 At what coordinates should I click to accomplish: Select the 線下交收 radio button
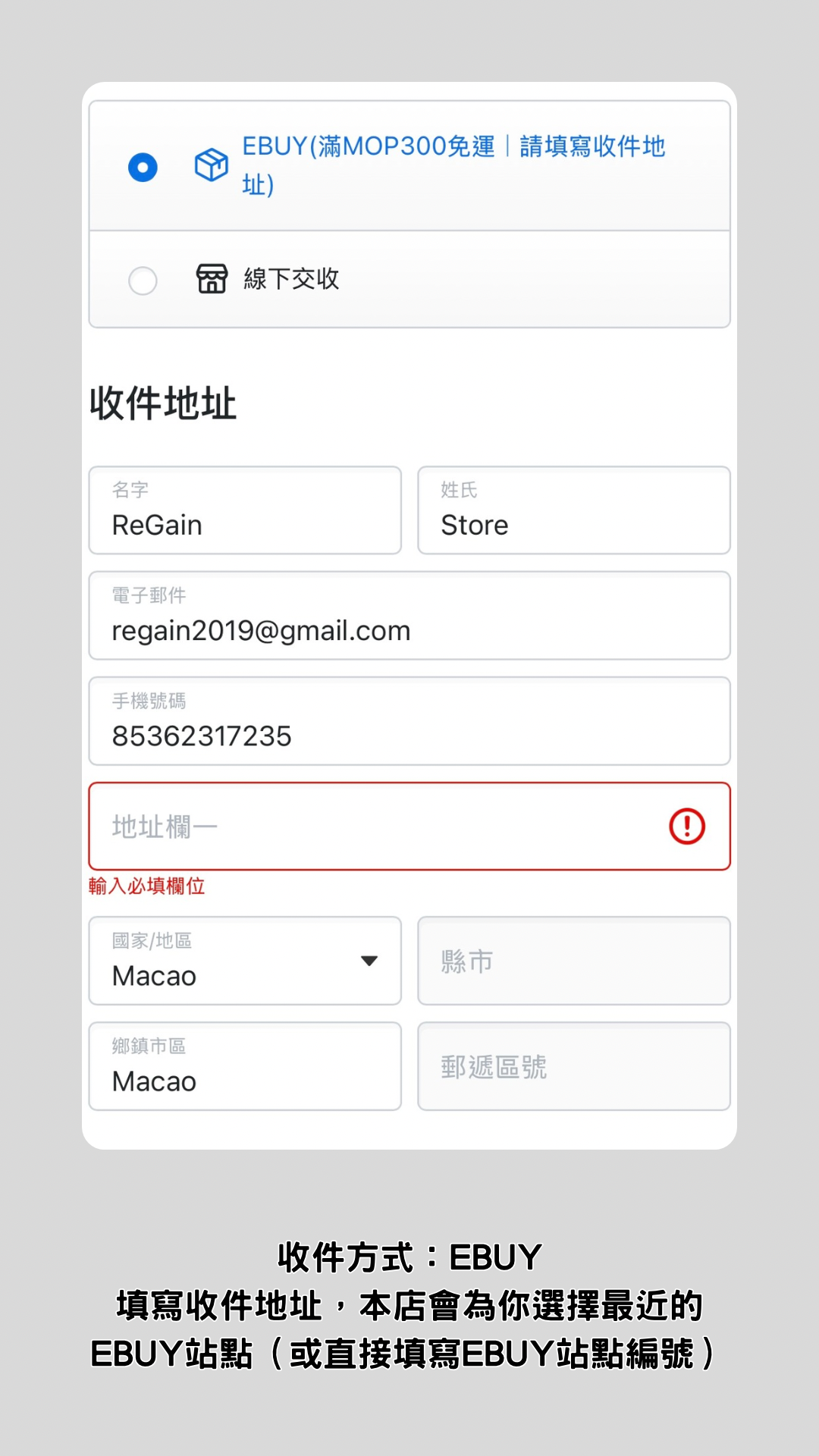[143, 281]
